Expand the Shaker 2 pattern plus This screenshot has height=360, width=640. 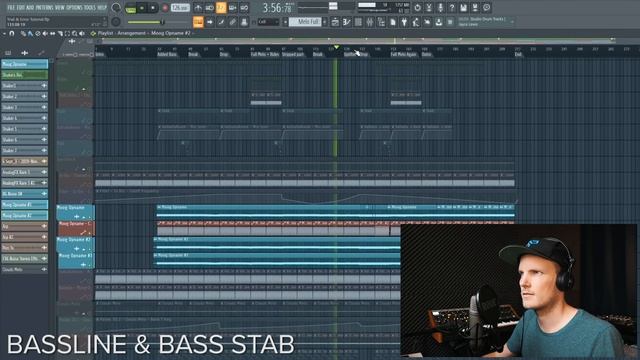pyautogui.click(x=44, y=96)
